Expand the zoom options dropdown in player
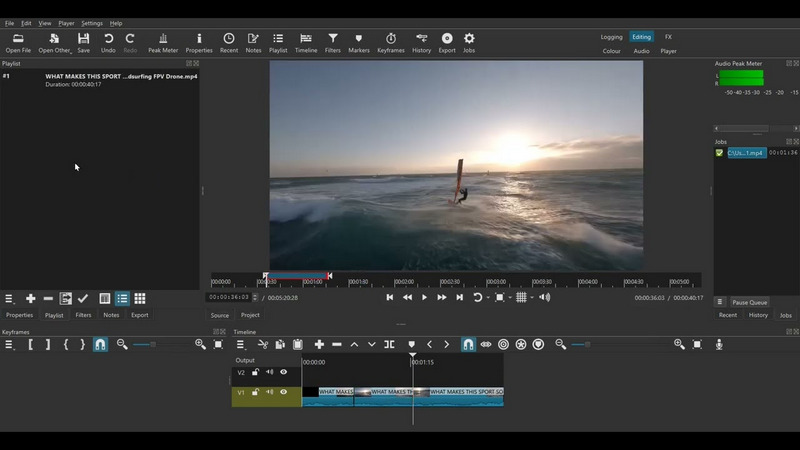This screenshot has width=800, height=450. click(x=510, y=297)
